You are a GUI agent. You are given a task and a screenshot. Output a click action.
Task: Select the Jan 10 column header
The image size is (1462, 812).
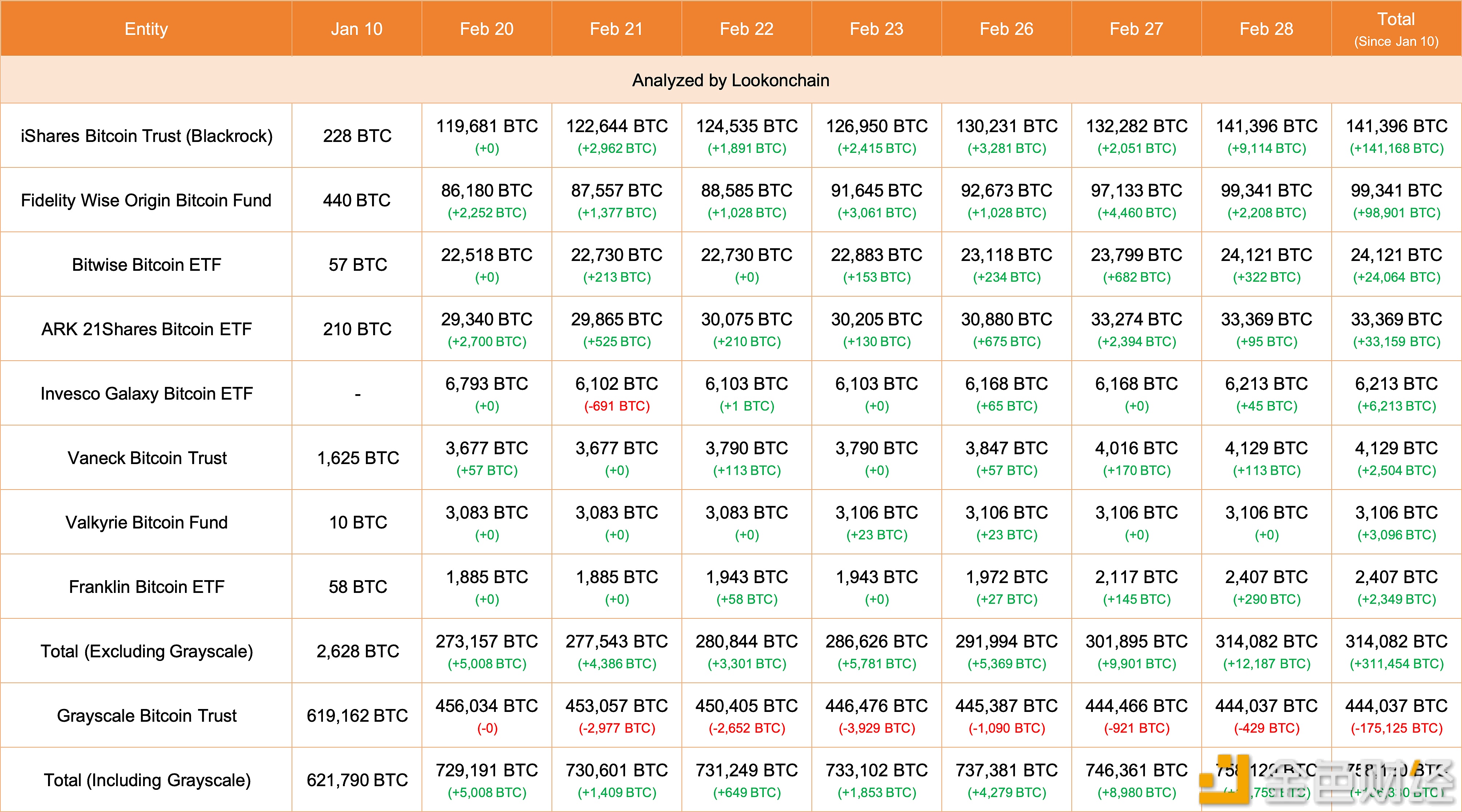[357, 29]
